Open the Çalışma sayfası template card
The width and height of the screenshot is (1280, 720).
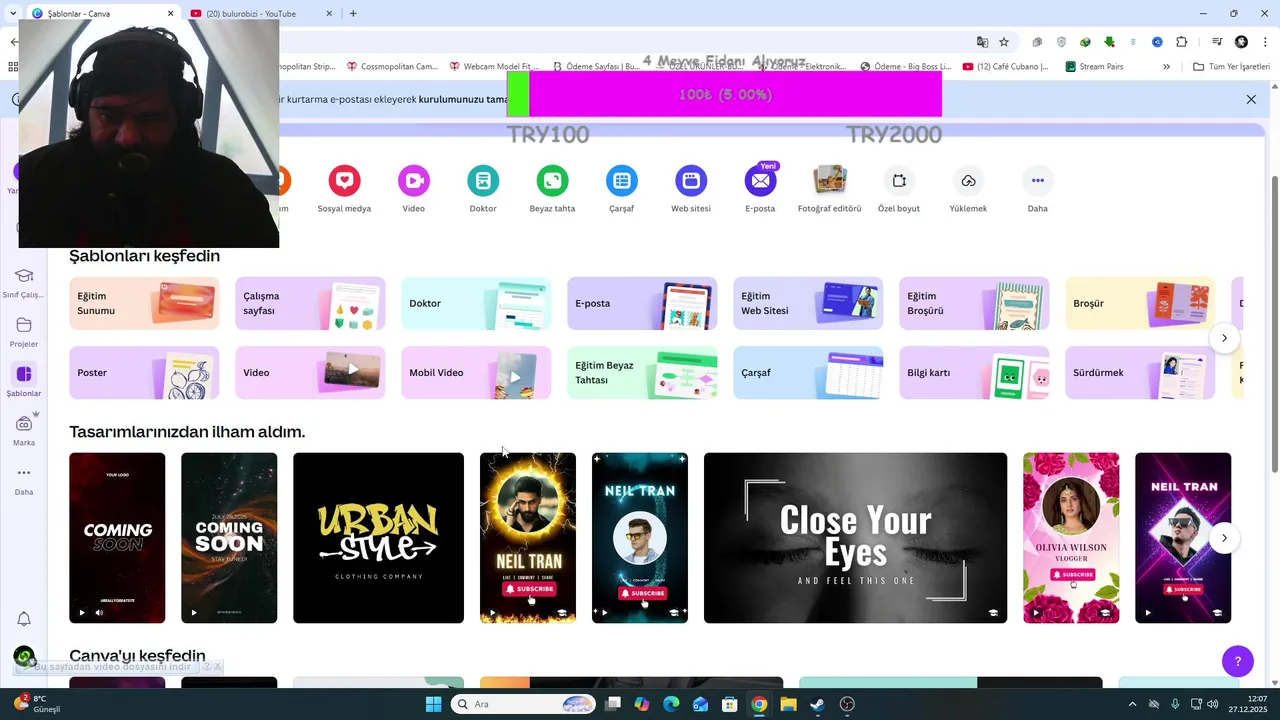click(x=310, y=303)
